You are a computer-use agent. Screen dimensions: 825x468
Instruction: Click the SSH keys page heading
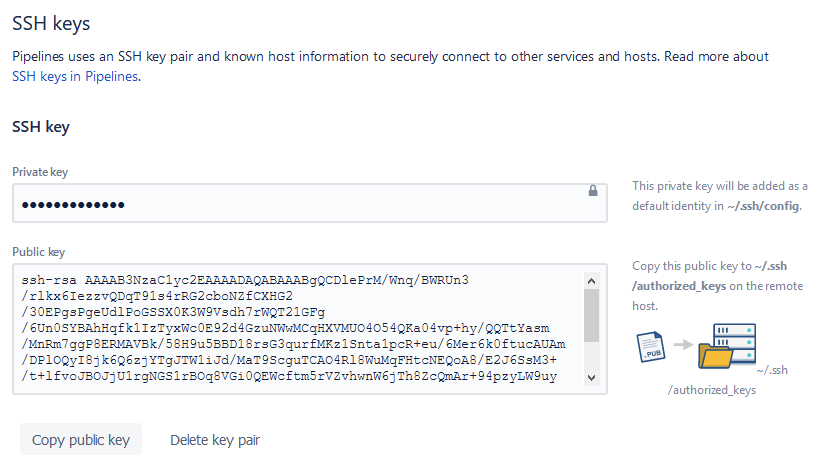pos(57,22)
